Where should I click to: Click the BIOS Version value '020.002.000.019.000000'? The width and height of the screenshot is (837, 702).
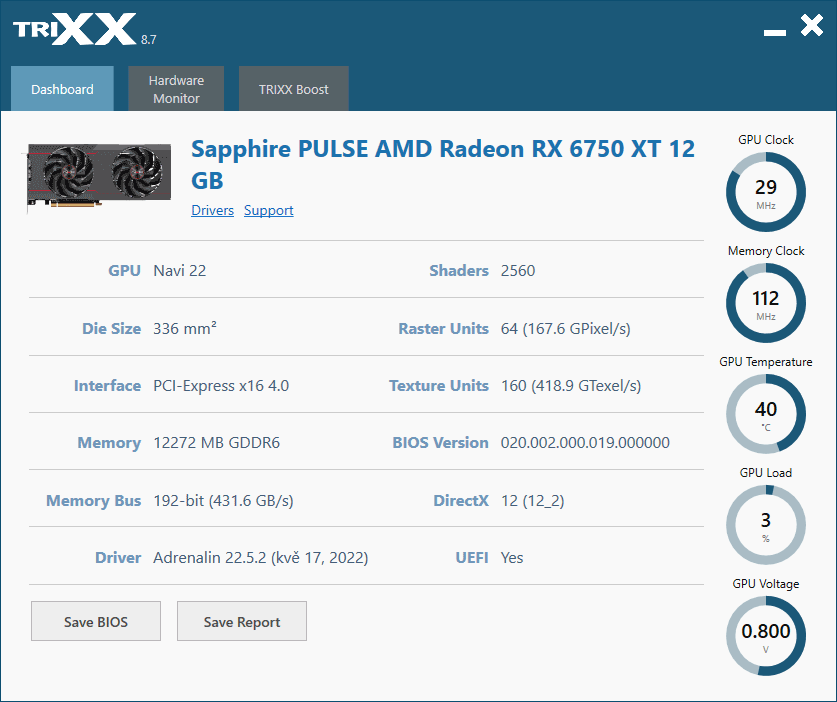click(585, 443)
